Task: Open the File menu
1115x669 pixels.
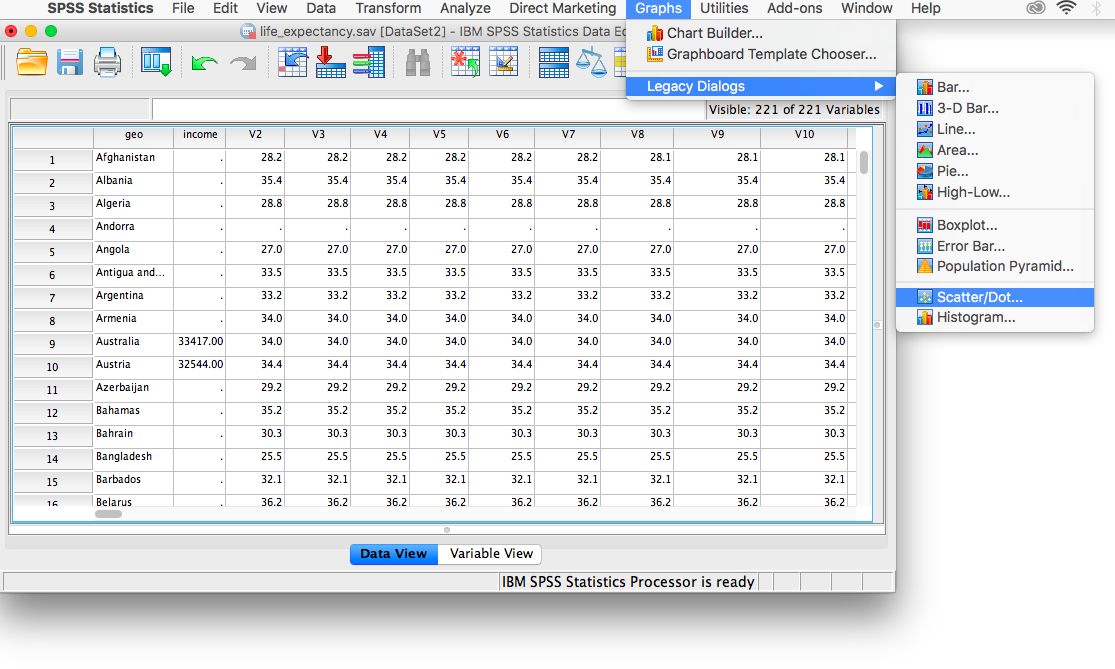Action: 183,9
